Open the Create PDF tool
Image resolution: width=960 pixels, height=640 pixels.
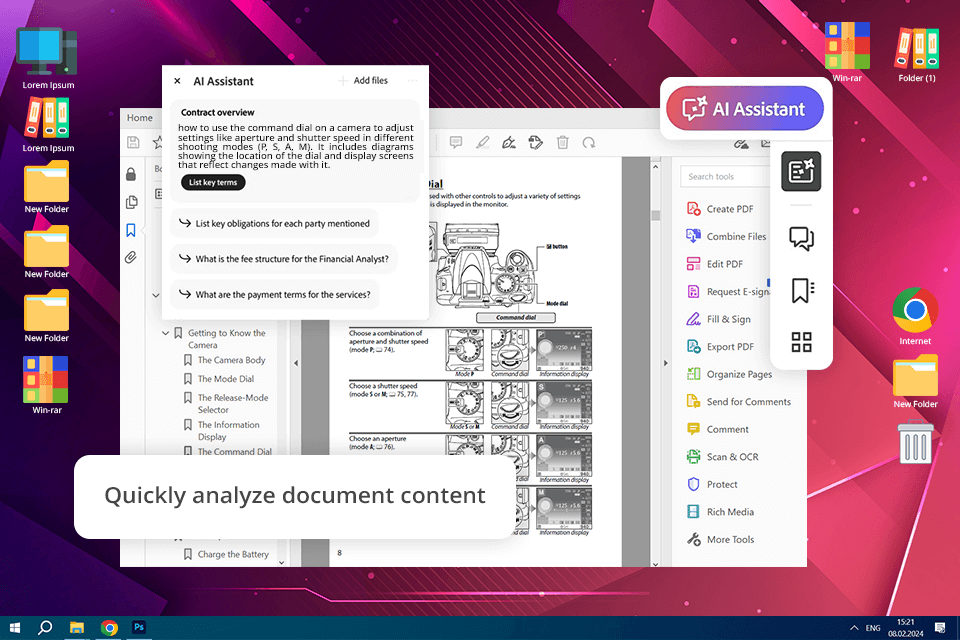(721, 209)
